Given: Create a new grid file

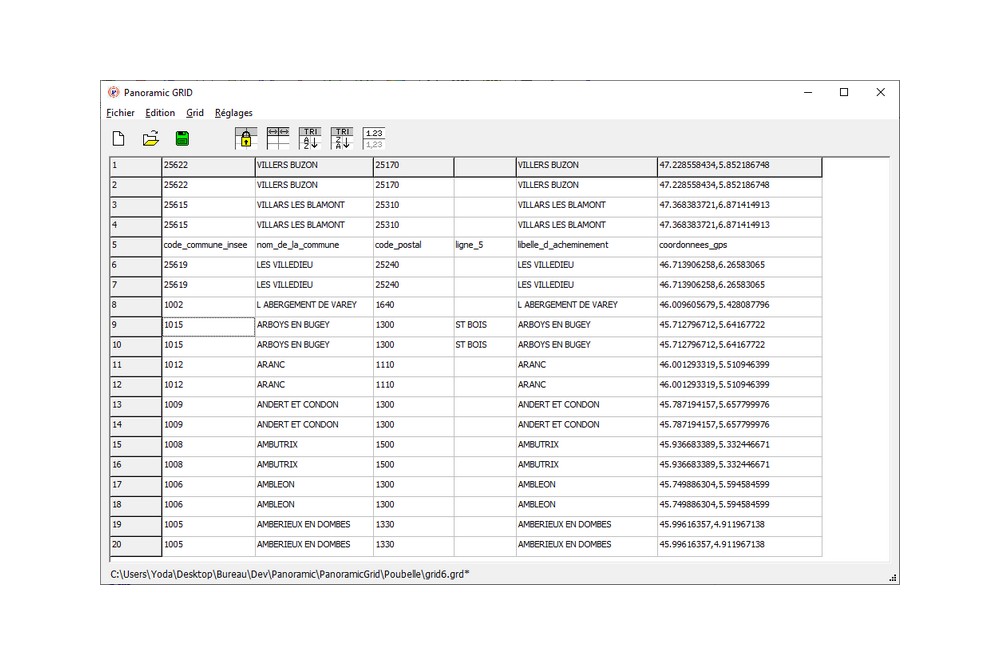Looking at the screenshot, I should [x=118, y=138].
